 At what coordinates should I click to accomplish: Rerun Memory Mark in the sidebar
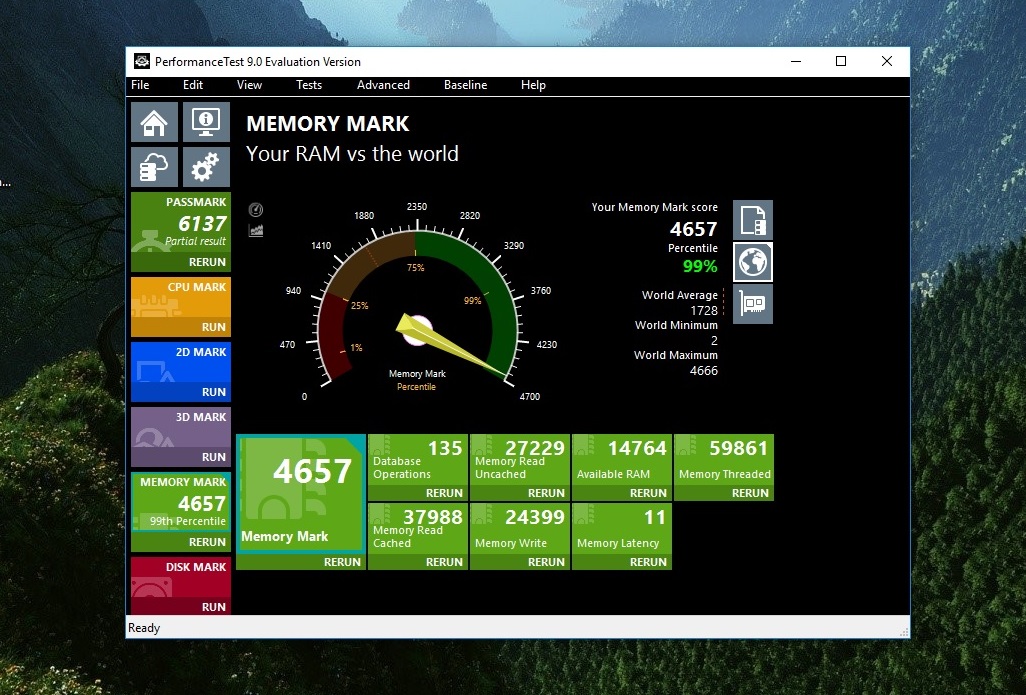[207, 542]
